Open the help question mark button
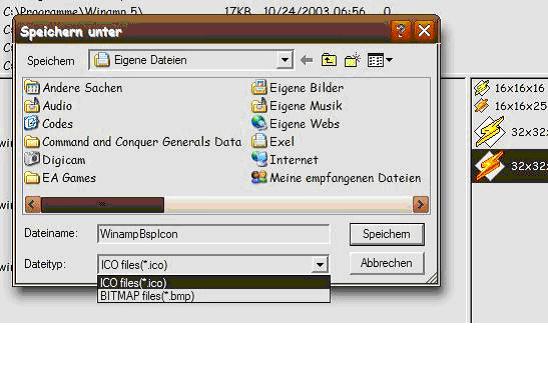 [401, 30]
